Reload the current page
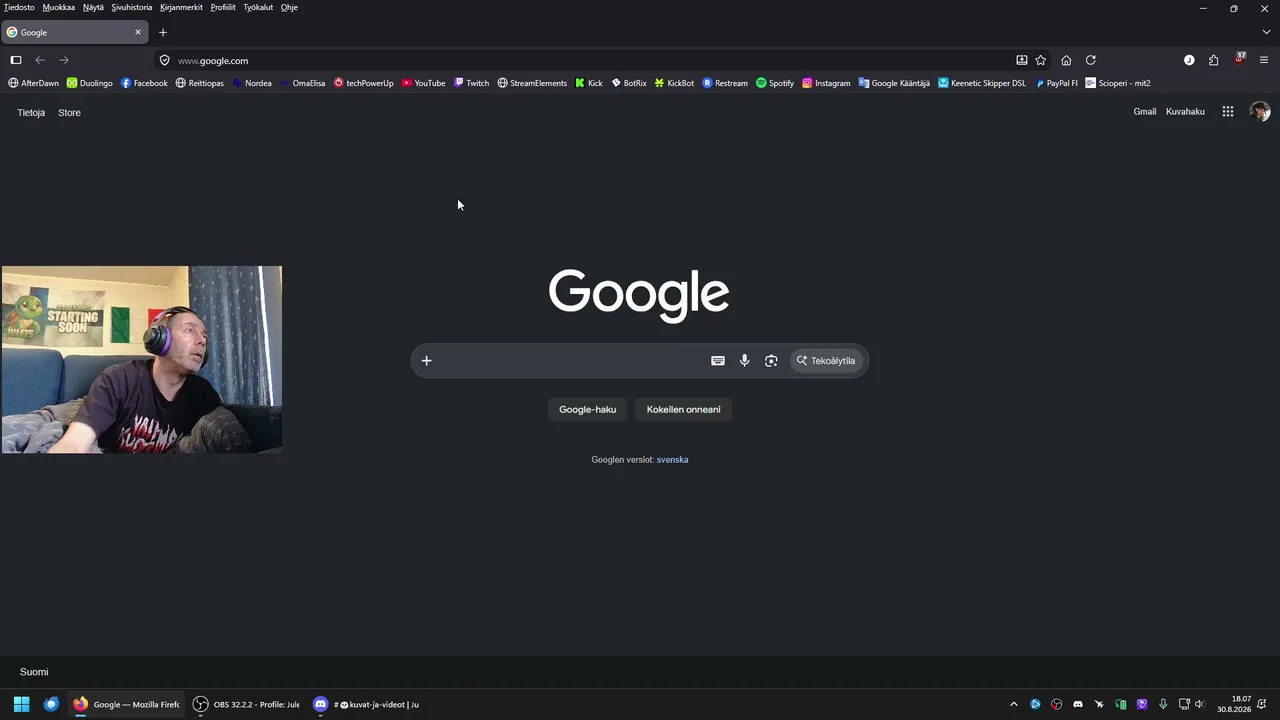 1091,60
